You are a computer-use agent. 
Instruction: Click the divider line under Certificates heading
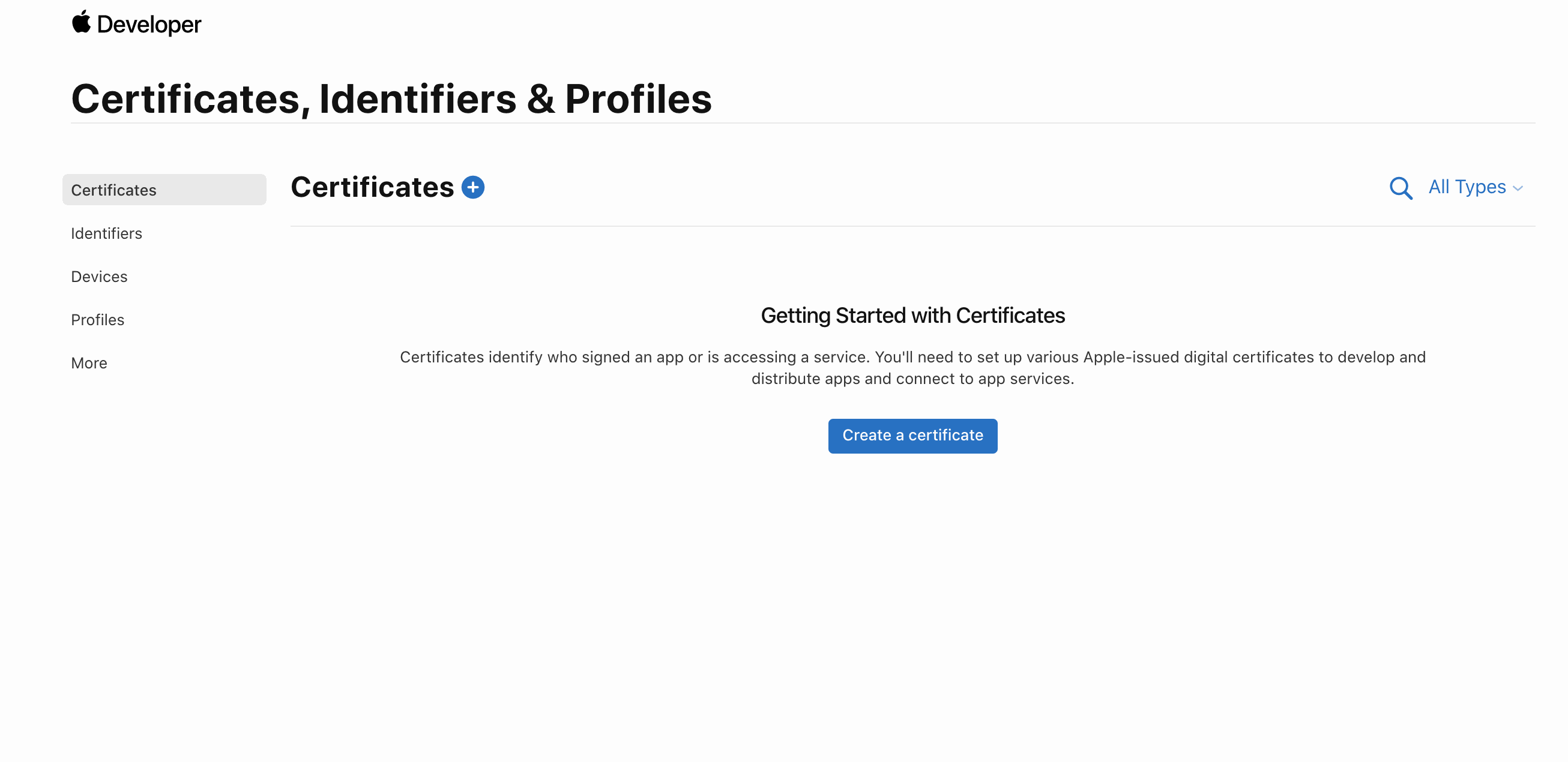point(912,226)
